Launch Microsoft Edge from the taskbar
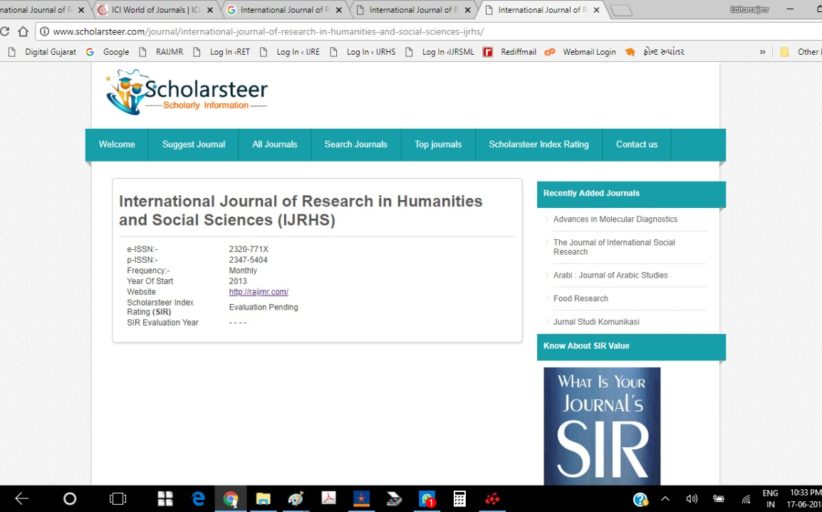 tap(198, 499)
